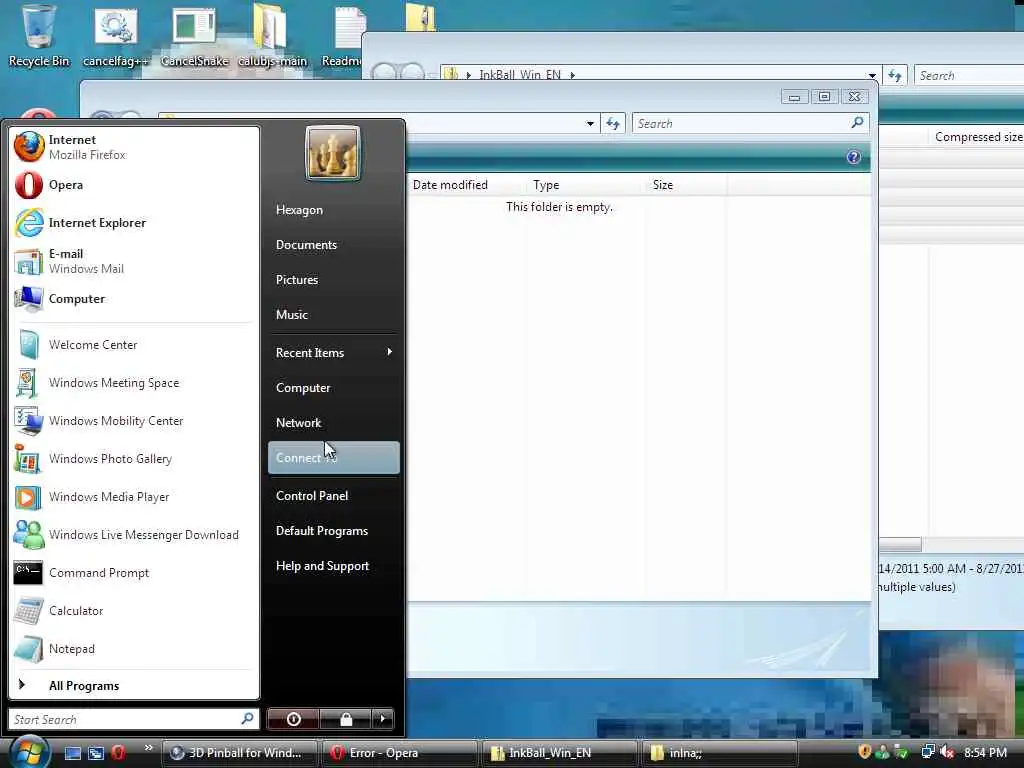Open Windows Mobility Center
1024x768 pixels.
click(x=134, y=421)
